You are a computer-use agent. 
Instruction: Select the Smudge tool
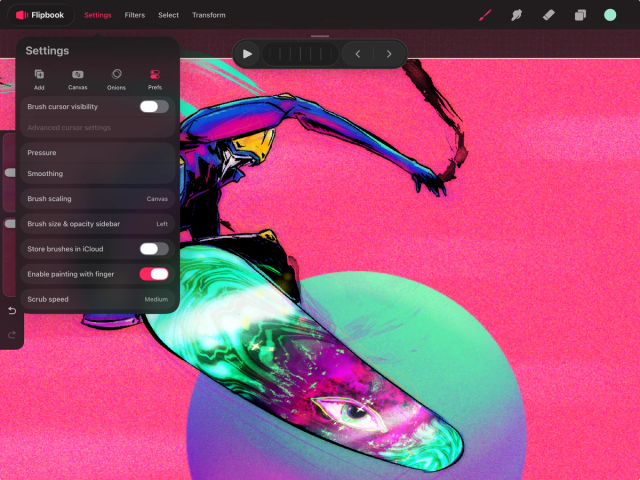point(516,16)
